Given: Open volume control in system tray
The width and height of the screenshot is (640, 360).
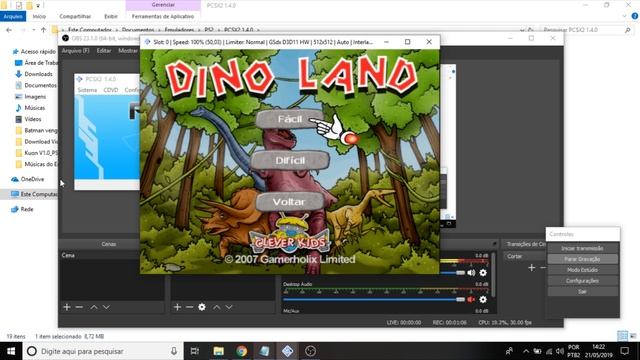Looking at the screenshot, I should (560, 351).
